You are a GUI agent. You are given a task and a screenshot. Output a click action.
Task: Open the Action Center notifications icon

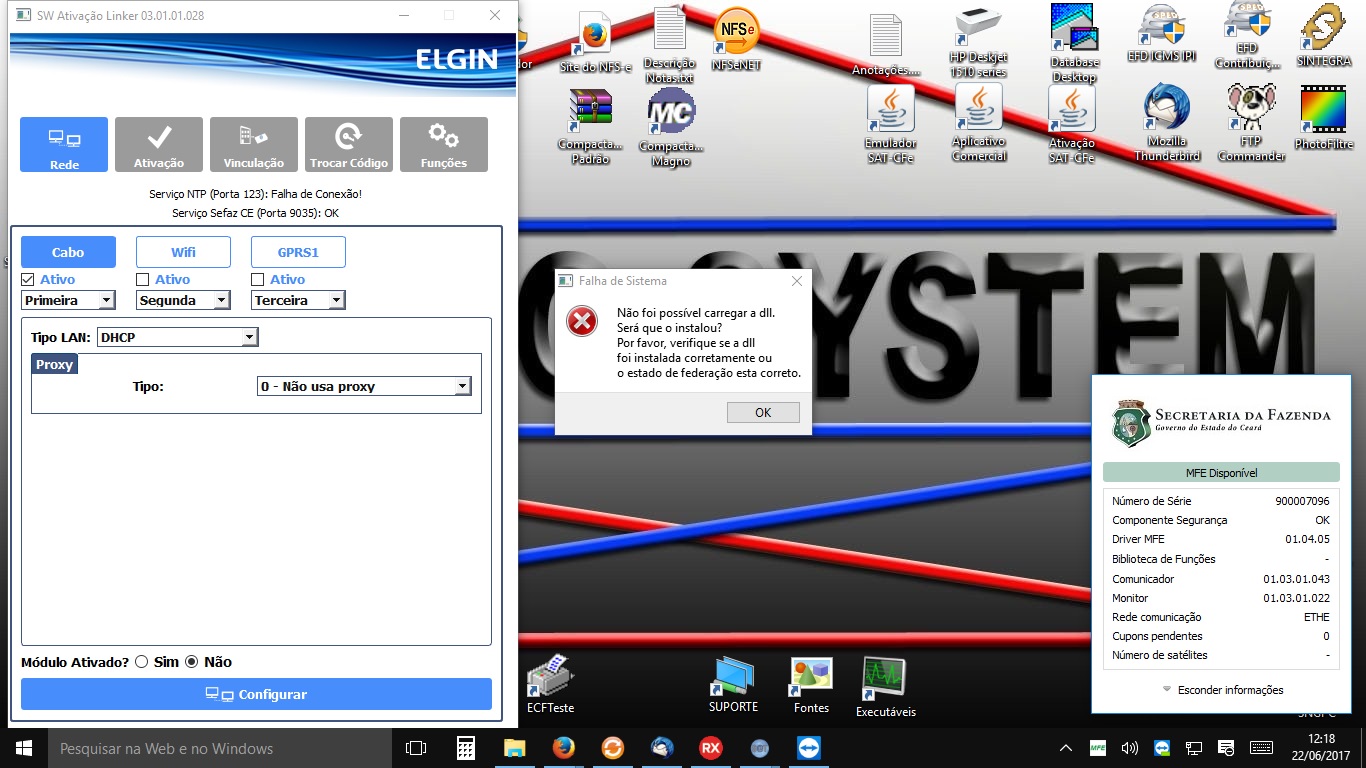[x=1226, y=748]
